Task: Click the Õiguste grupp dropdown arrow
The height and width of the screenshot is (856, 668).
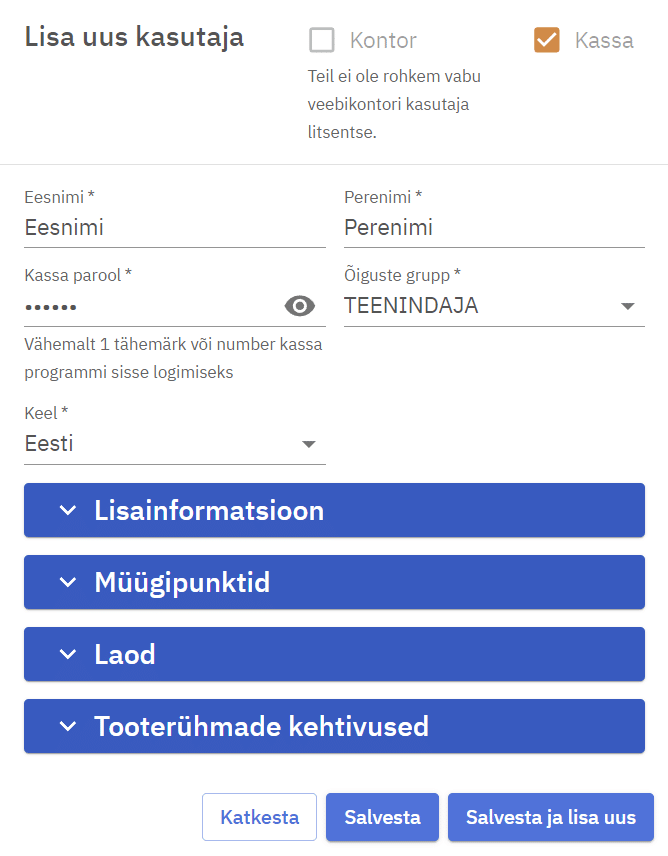Action: click(x=628, y=306)
